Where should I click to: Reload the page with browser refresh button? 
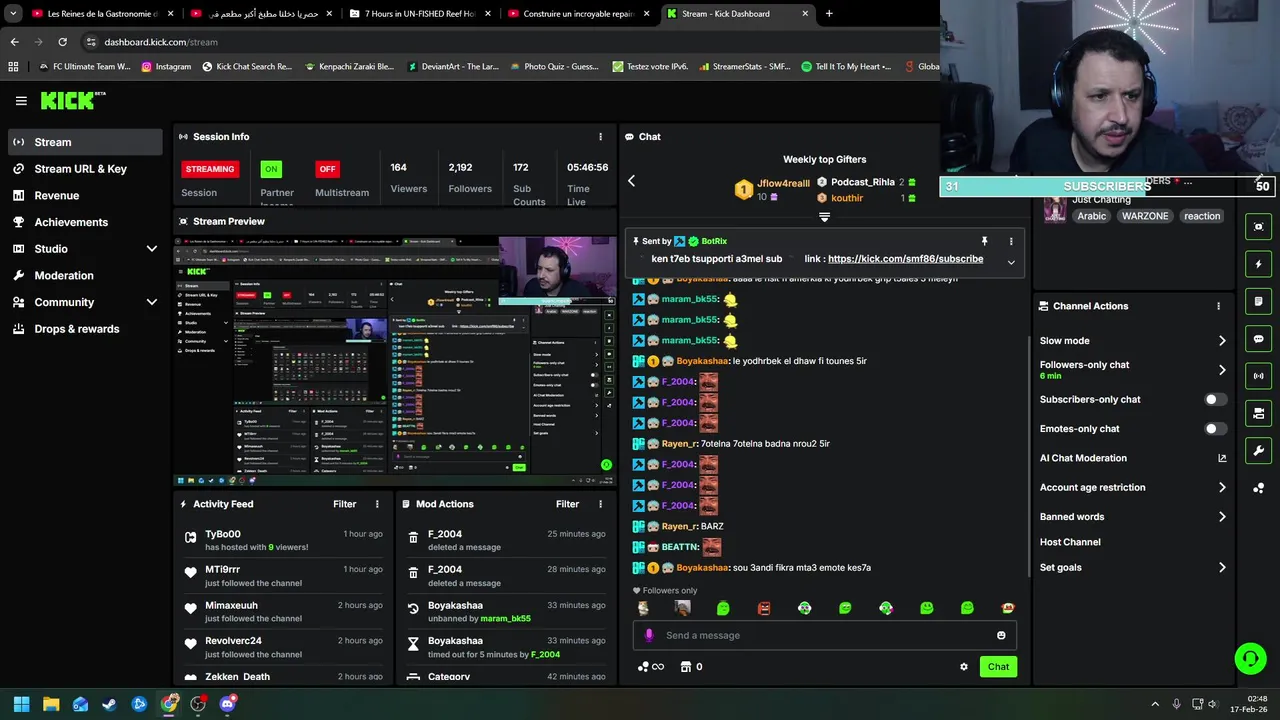[x=62, y=42]
